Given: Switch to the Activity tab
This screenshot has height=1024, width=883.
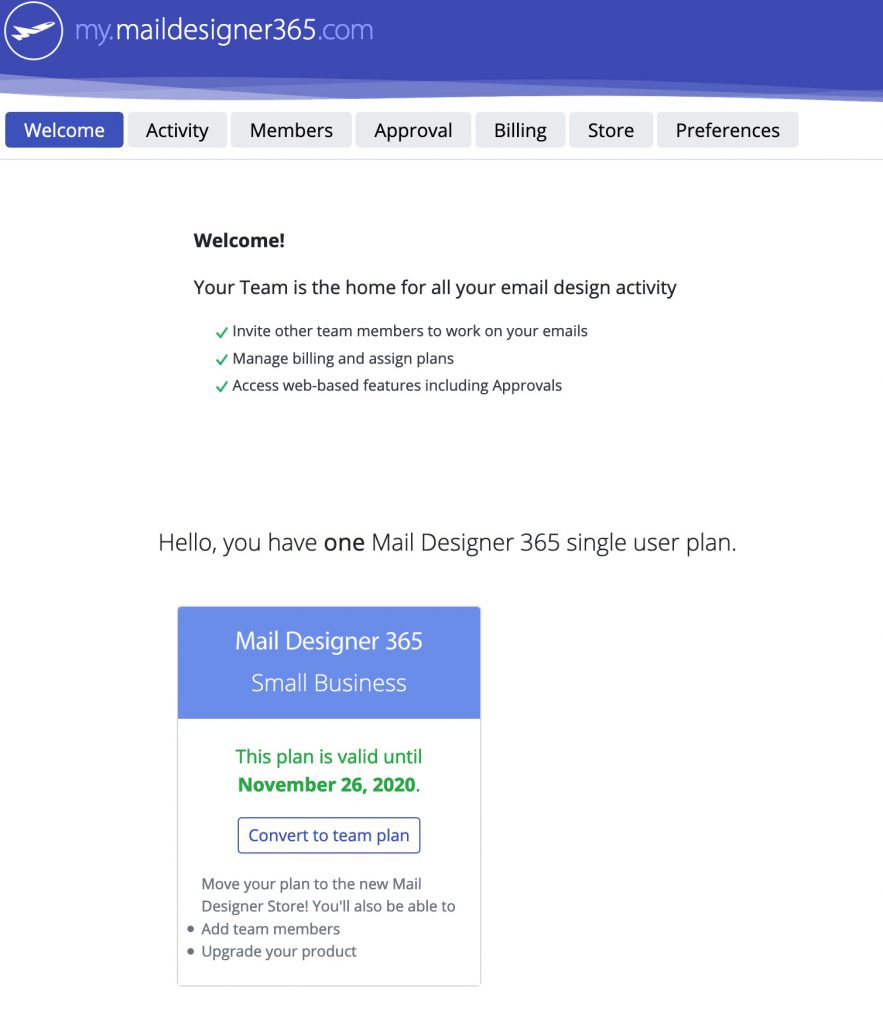Looking at the screenshot, I should point(177,130).
